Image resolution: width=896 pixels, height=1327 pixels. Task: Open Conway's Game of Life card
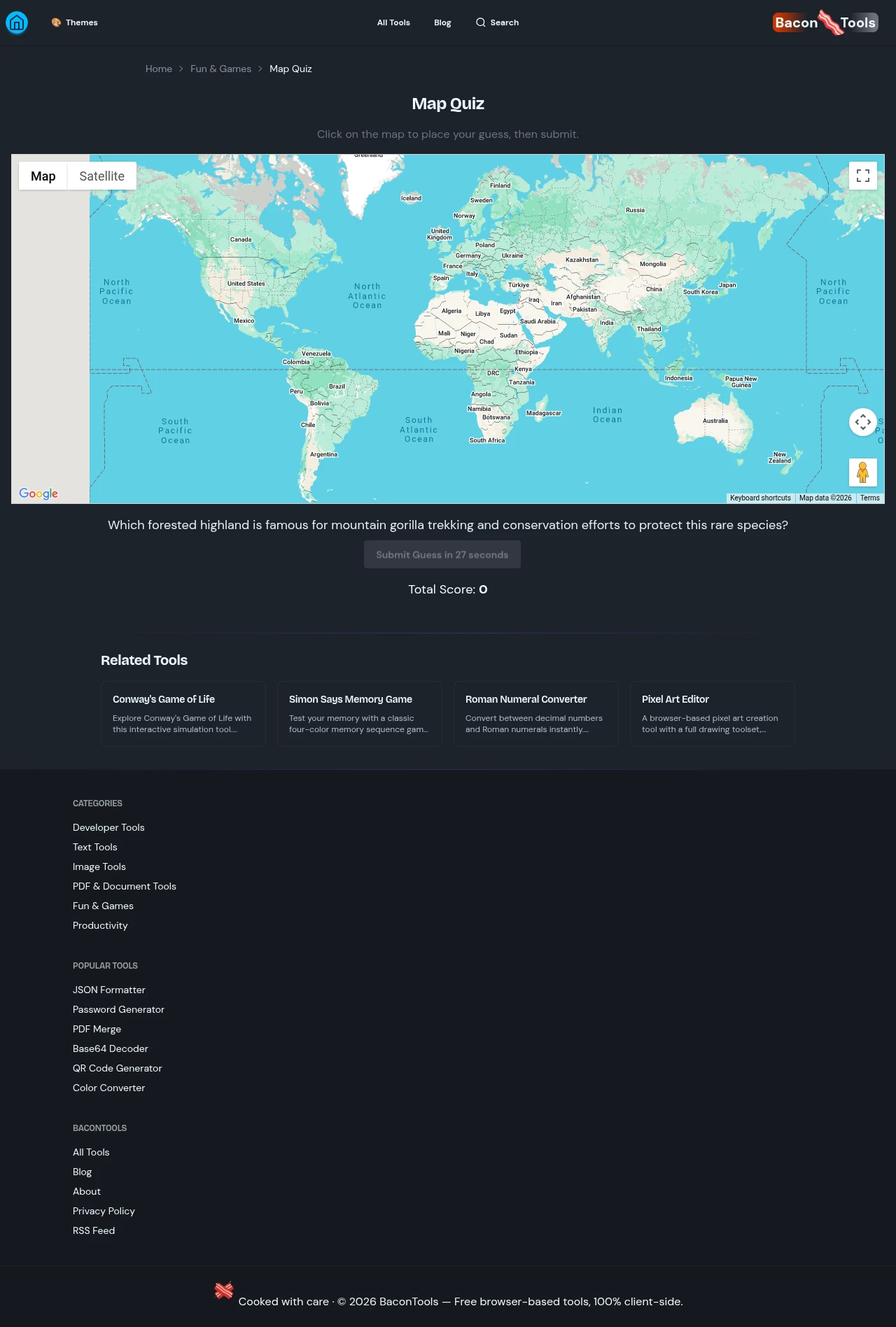183,713
